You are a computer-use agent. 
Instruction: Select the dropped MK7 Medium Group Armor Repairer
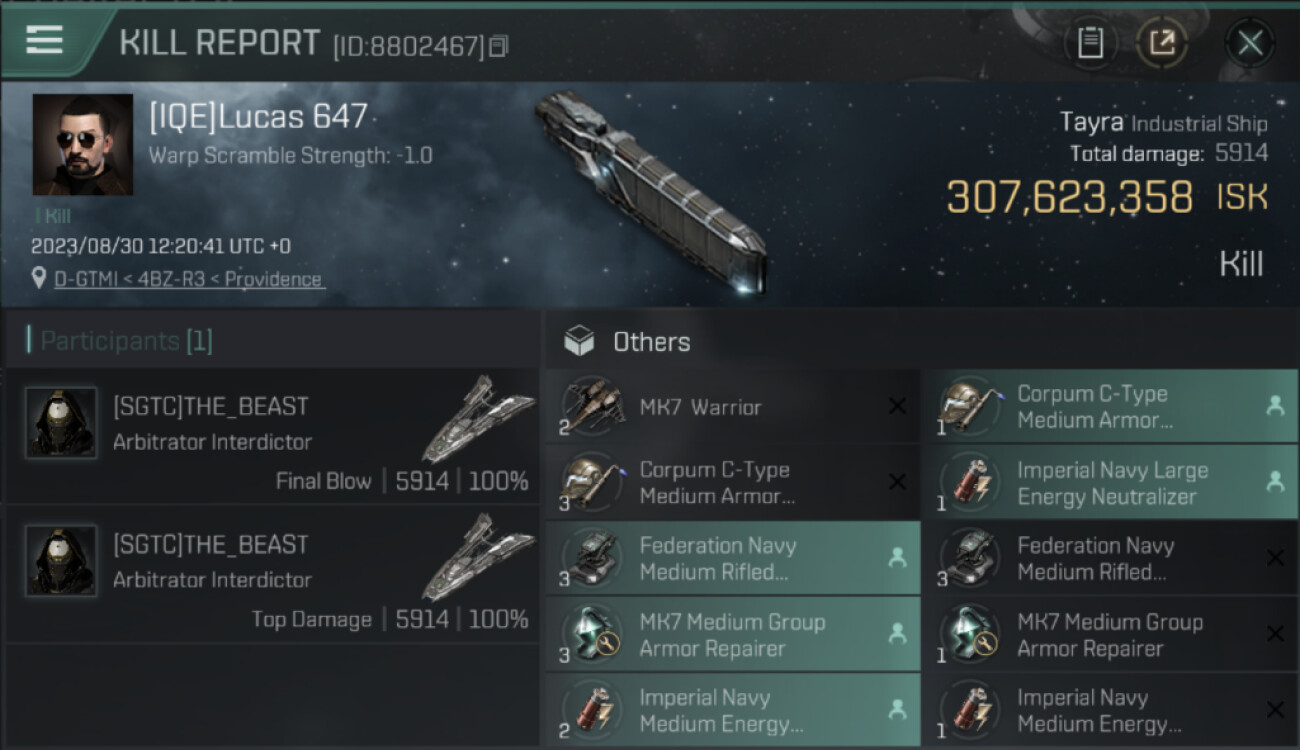732,634
